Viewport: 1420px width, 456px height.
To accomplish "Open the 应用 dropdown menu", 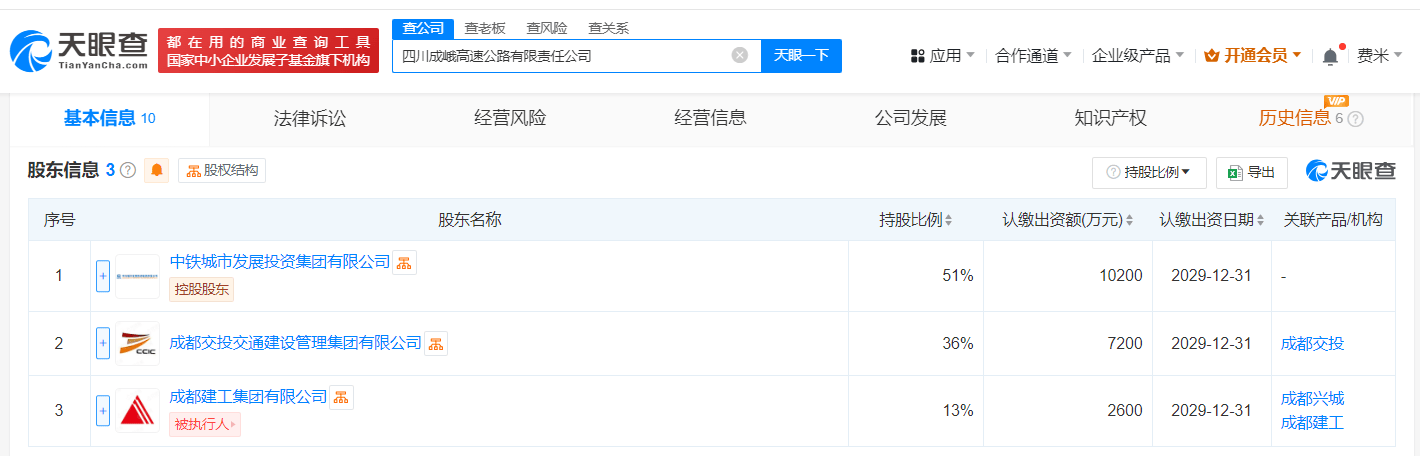I will click(x=942, y=56).
